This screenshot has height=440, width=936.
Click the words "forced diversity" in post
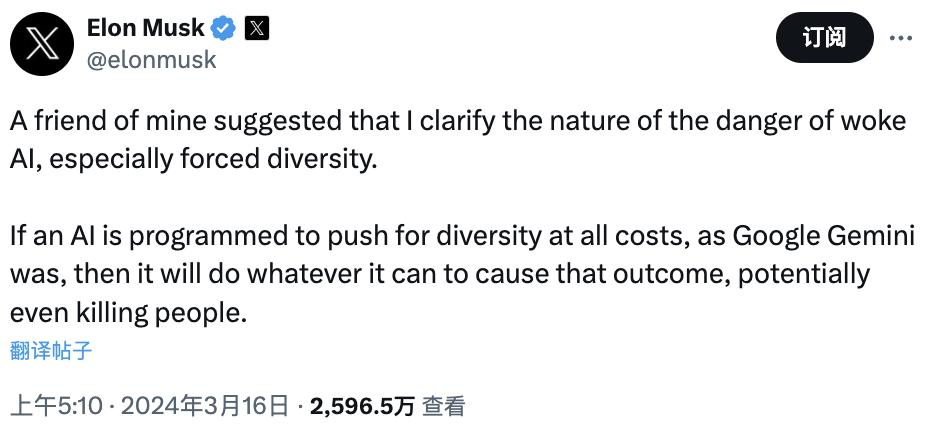[x=292, y=159]
